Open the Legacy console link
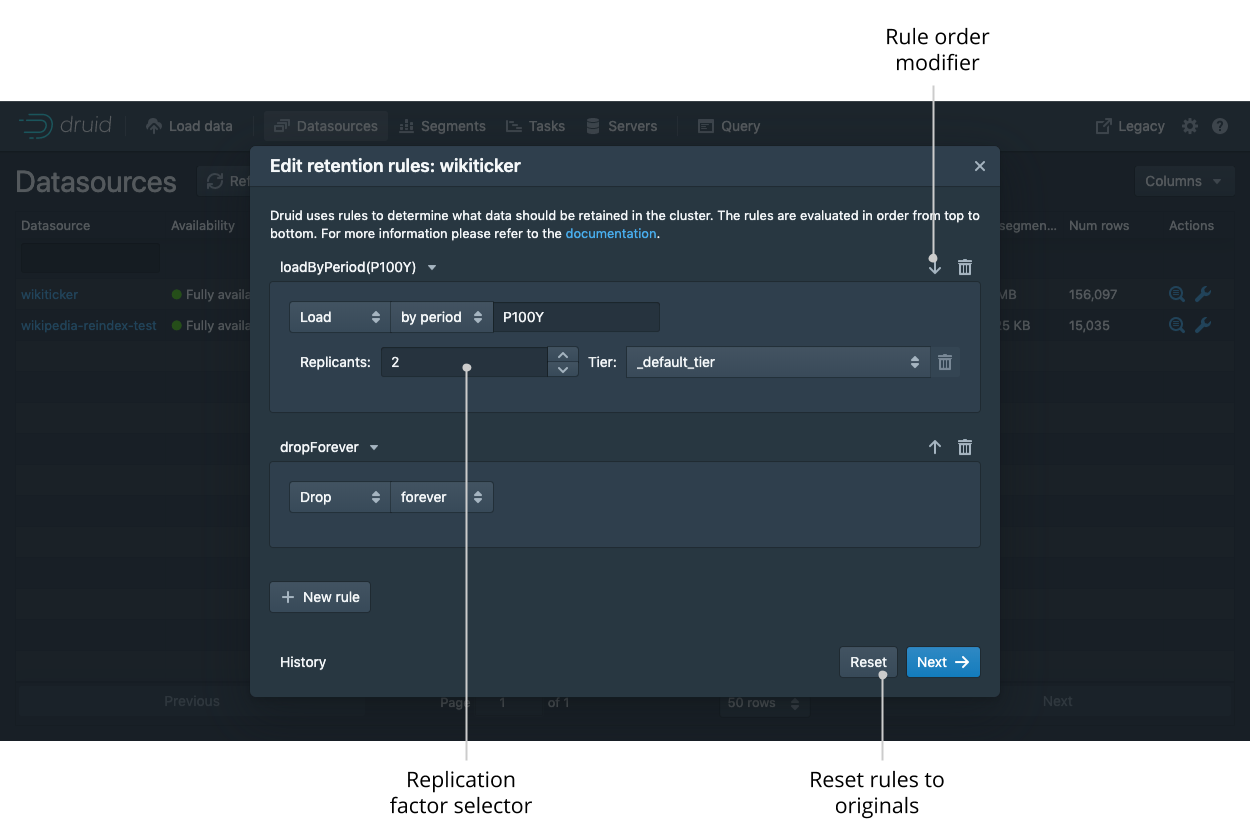 (x=1130, y=126)
